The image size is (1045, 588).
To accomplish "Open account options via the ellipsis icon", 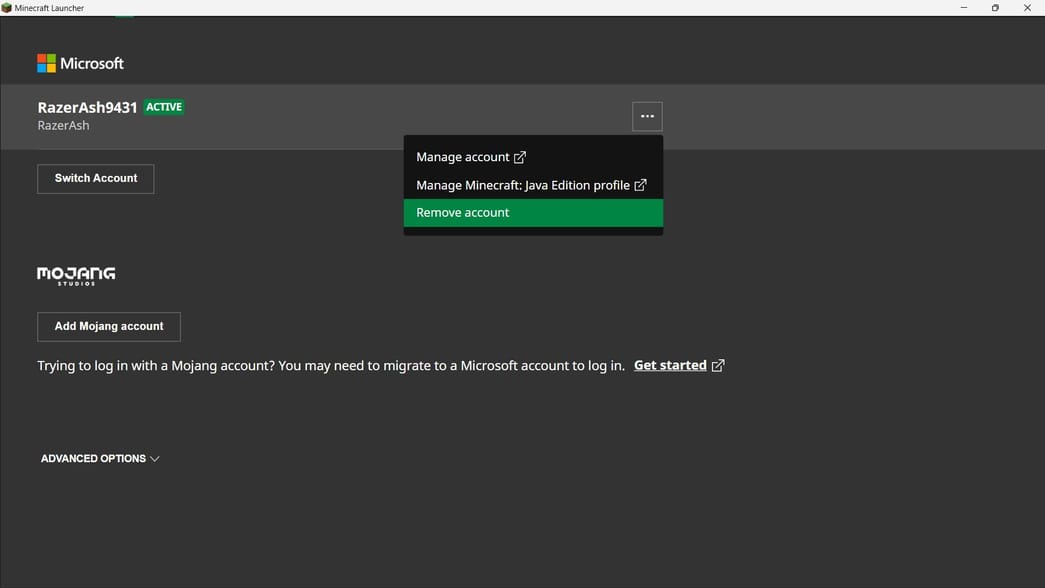I will (647, 116).
